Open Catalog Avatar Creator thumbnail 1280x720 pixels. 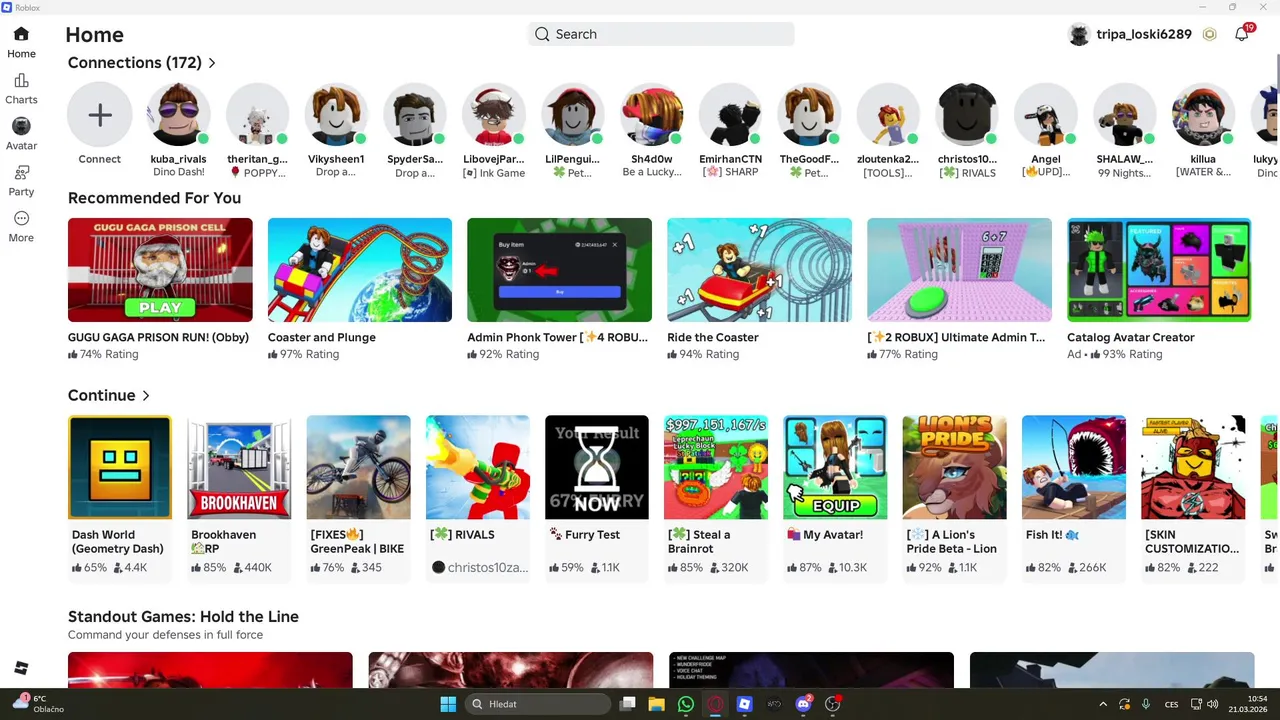tap(1159, 270)
